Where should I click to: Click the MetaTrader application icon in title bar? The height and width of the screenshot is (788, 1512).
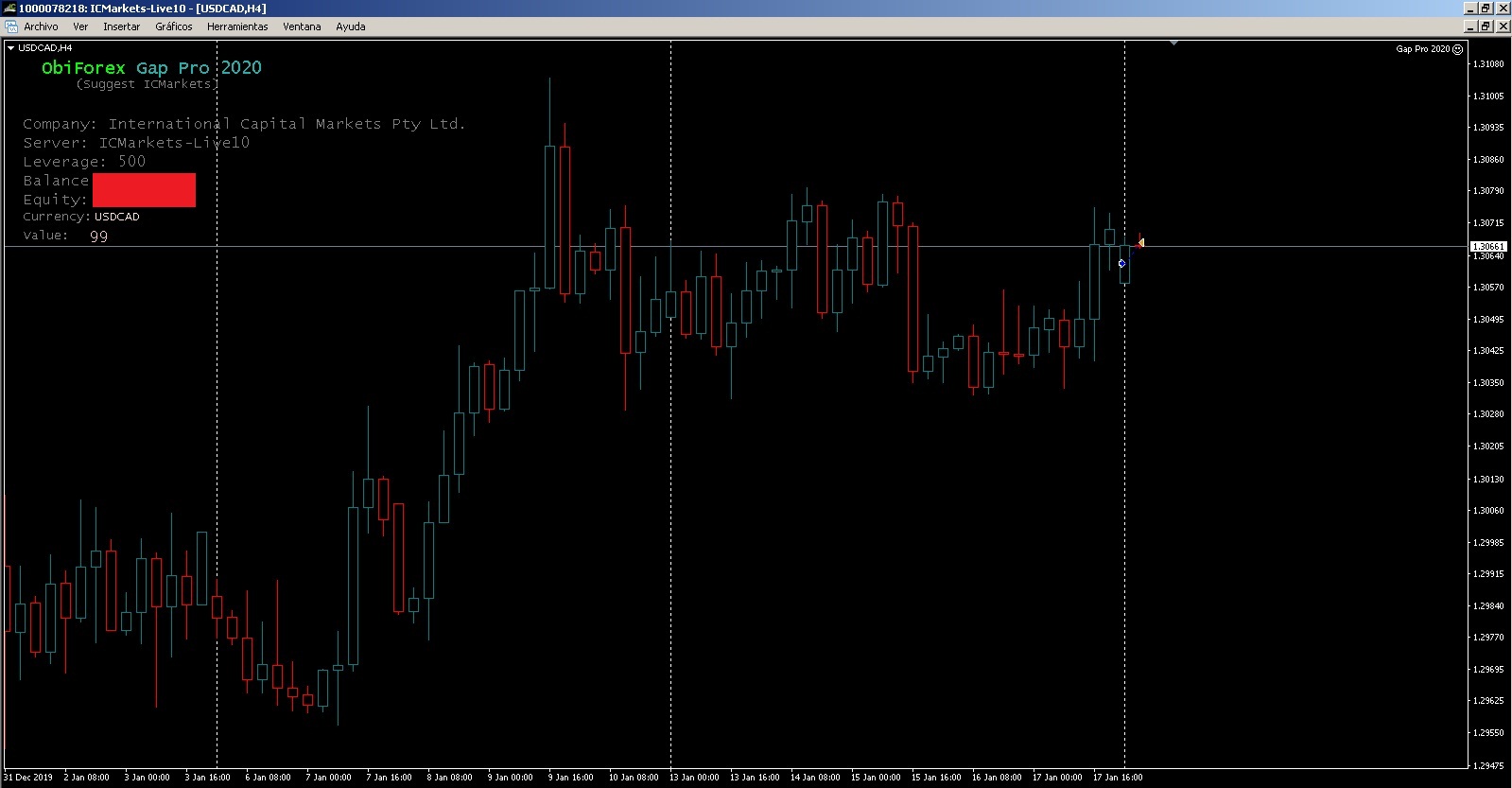(x=9, y=8)
